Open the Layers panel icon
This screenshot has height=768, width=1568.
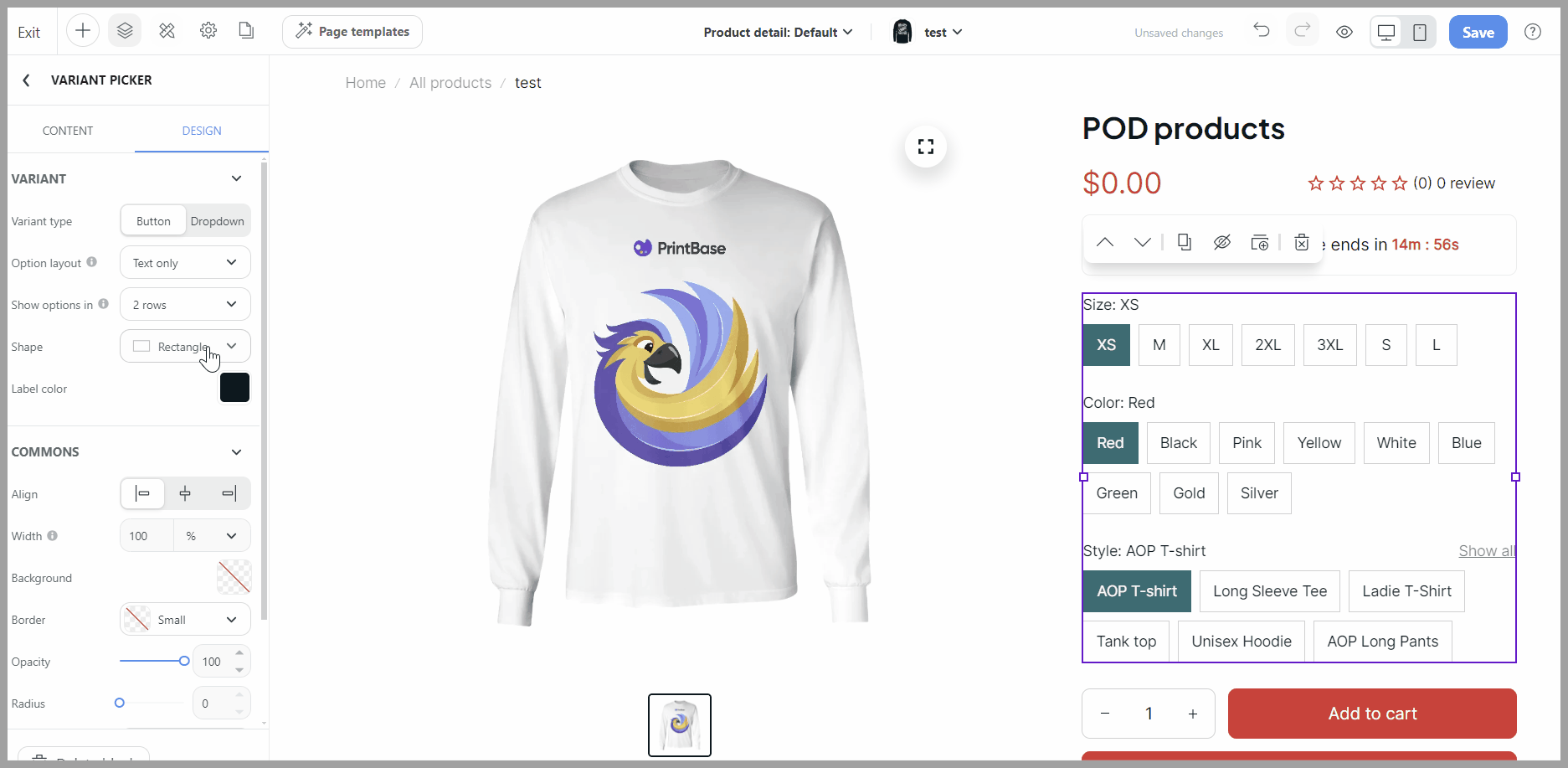[125, 32]
